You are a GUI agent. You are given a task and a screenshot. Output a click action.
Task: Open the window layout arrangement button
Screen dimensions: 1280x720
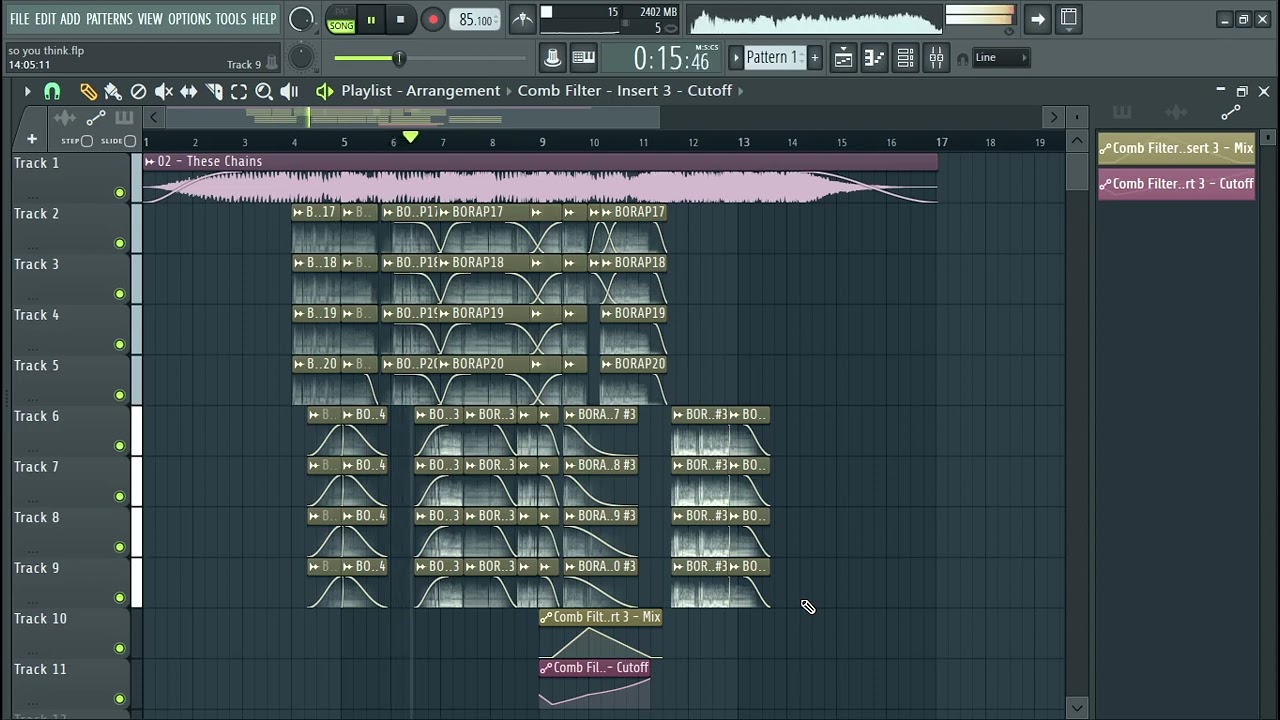(1068, 18)
